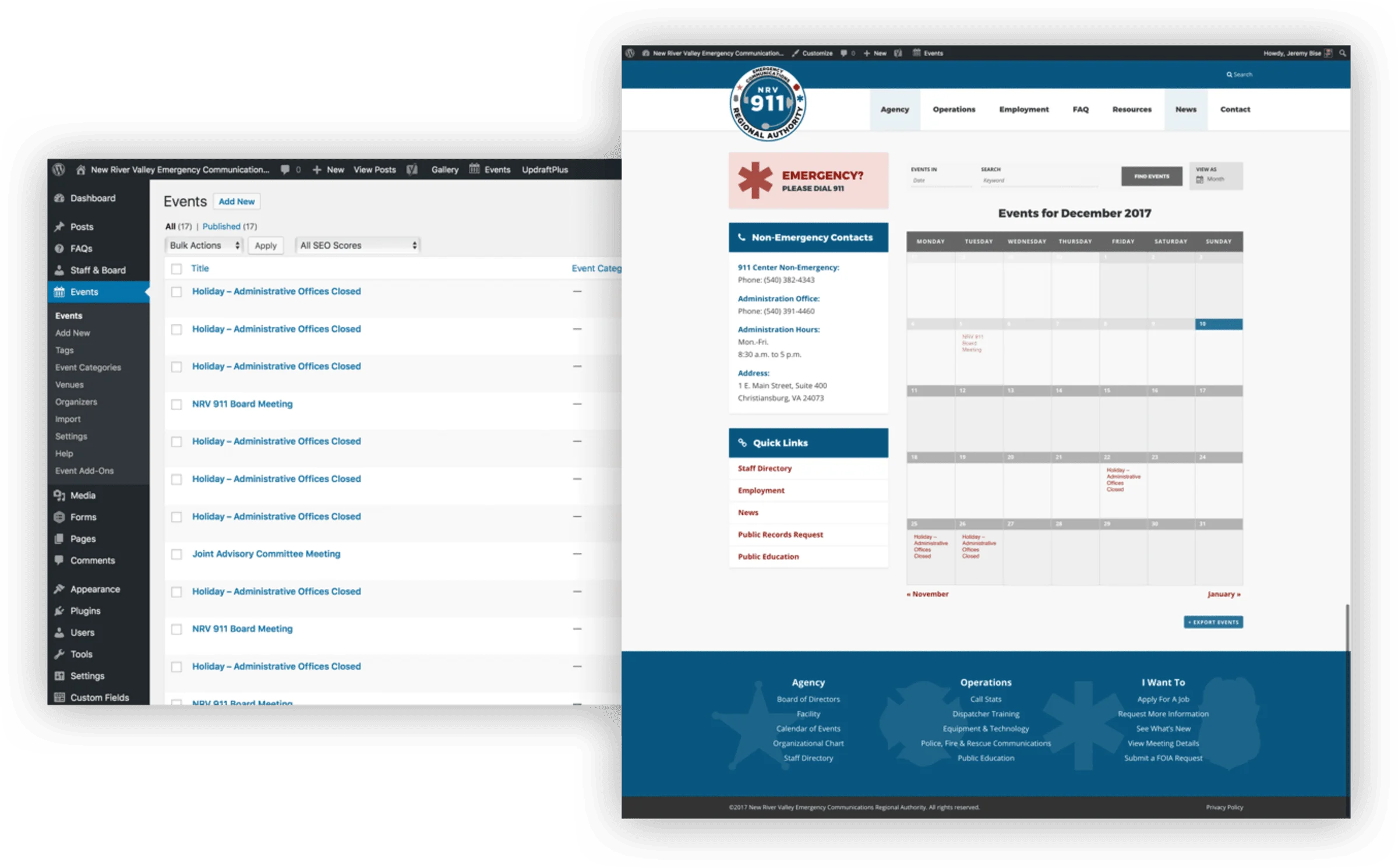Open the All SEO Scores dropdown
The width and height of the screenshot is (1398, 868).
[x=358, y=245]
